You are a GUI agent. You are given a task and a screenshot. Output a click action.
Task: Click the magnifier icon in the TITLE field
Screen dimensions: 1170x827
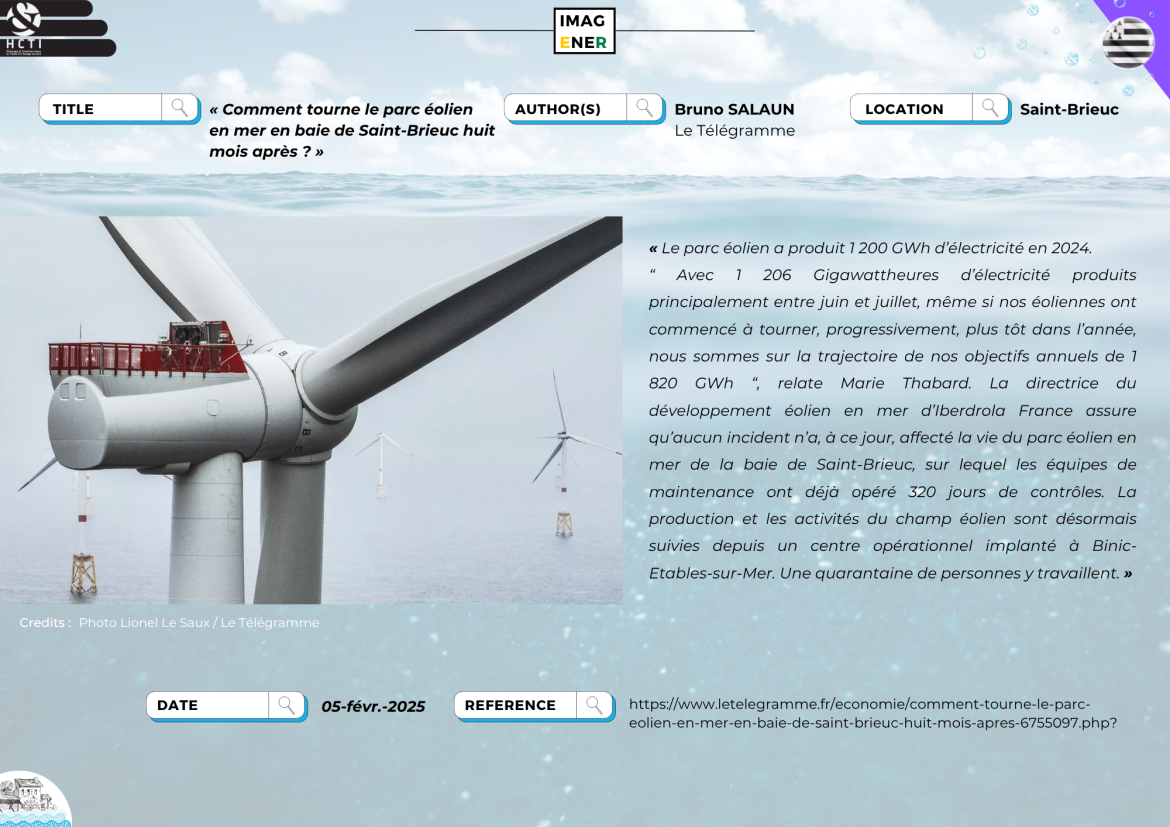coord(180,108)
